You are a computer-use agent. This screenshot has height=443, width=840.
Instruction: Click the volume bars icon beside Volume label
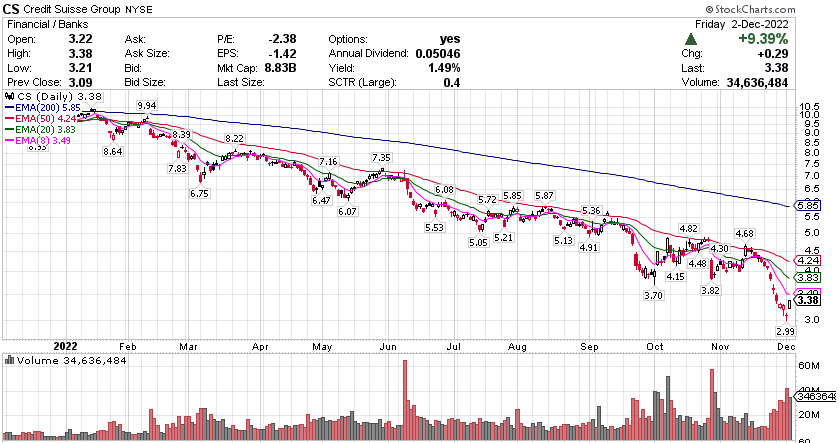point(10,360)
